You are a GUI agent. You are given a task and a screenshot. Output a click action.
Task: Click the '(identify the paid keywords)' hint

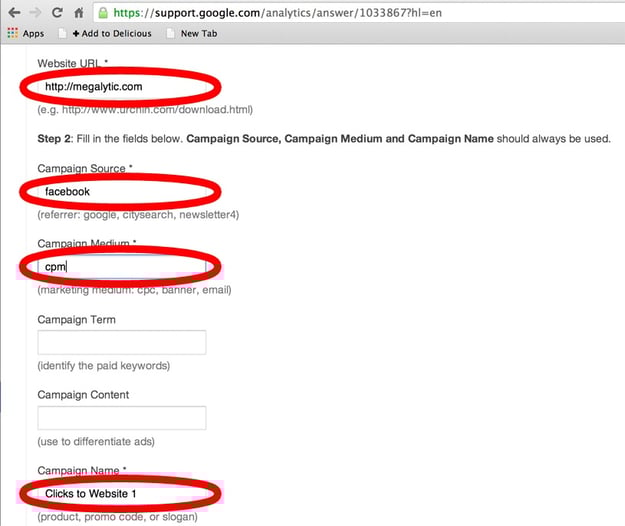coord(104,365)
